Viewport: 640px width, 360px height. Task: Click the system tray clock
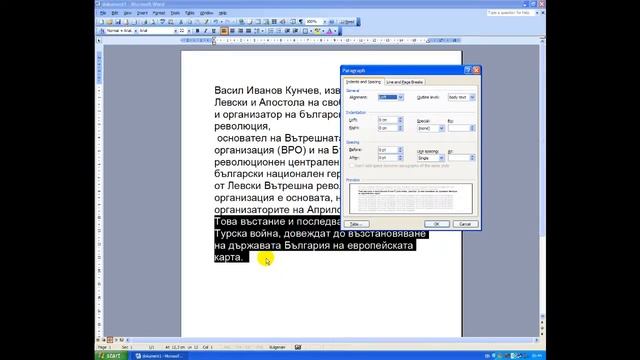click(537, 356)
